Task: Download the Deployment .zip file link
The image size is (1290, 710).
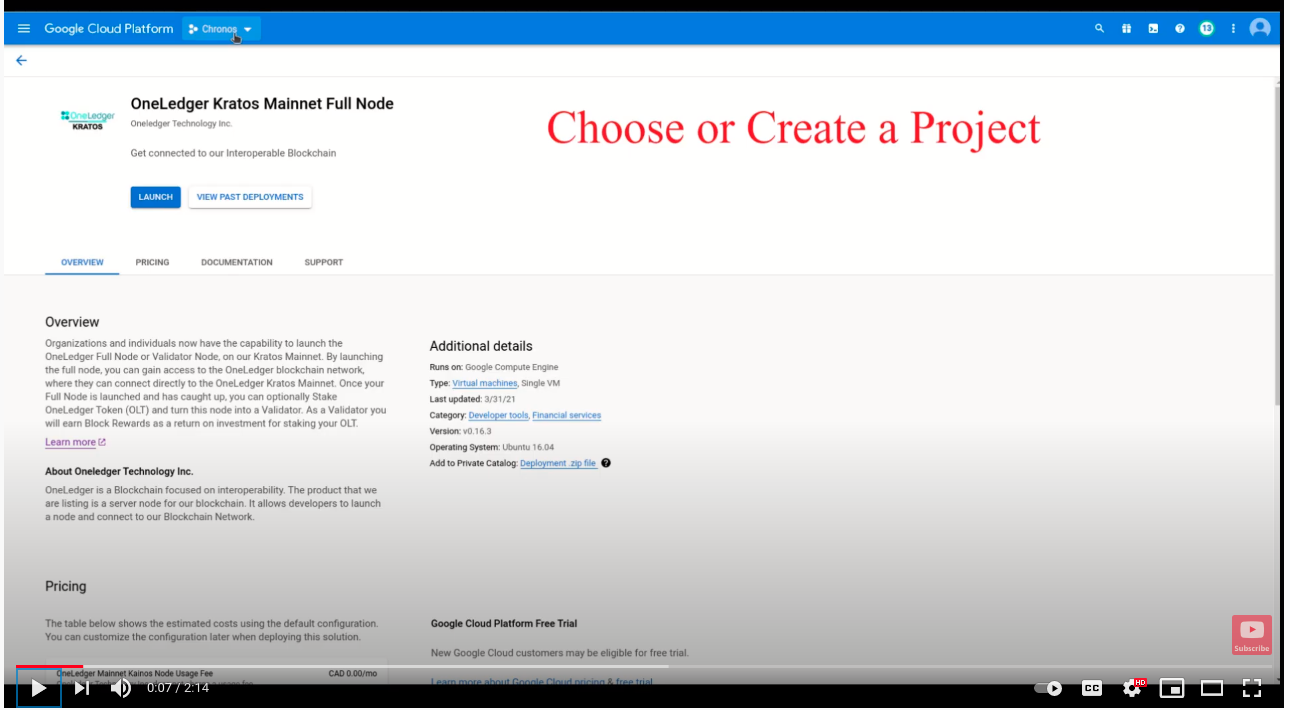Action: 558,463
